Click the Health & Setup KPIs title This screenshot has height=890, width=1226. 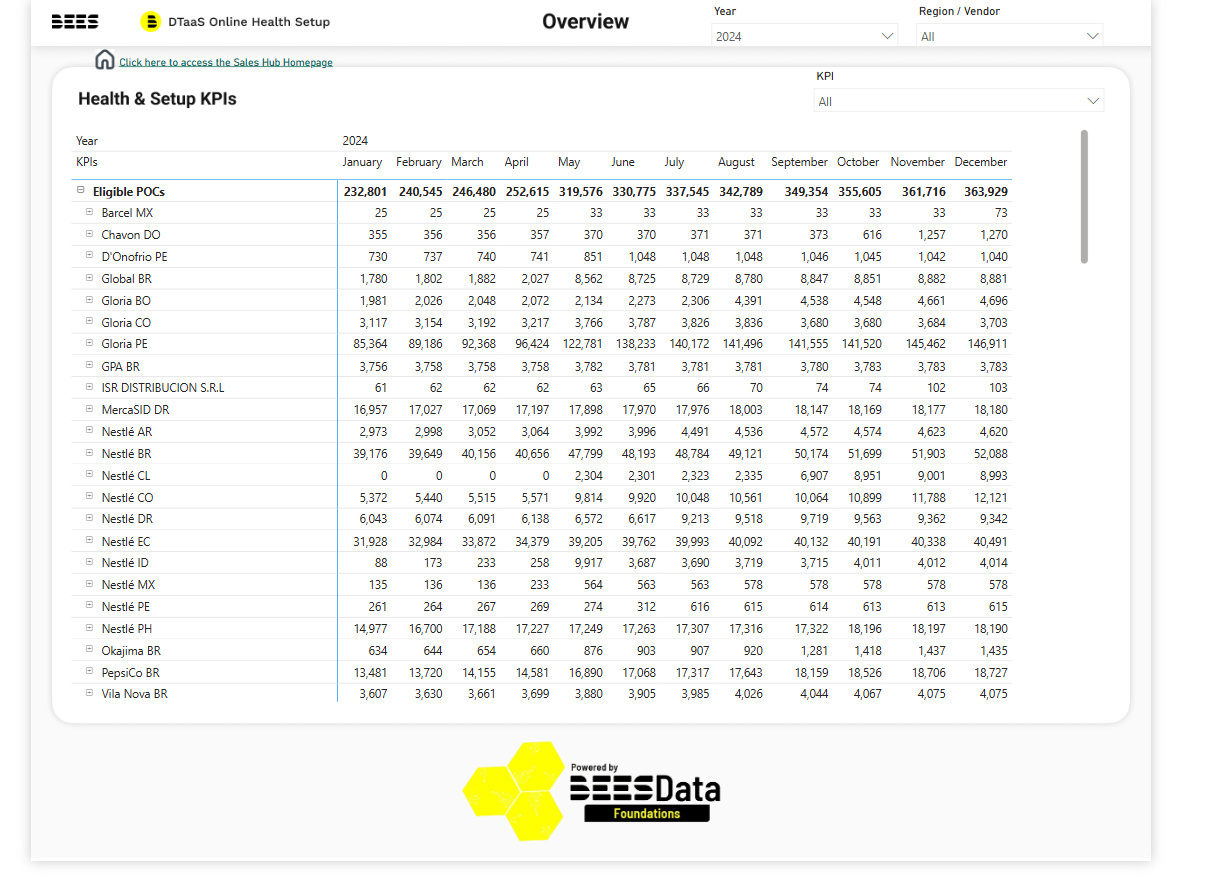coord(157,99)
